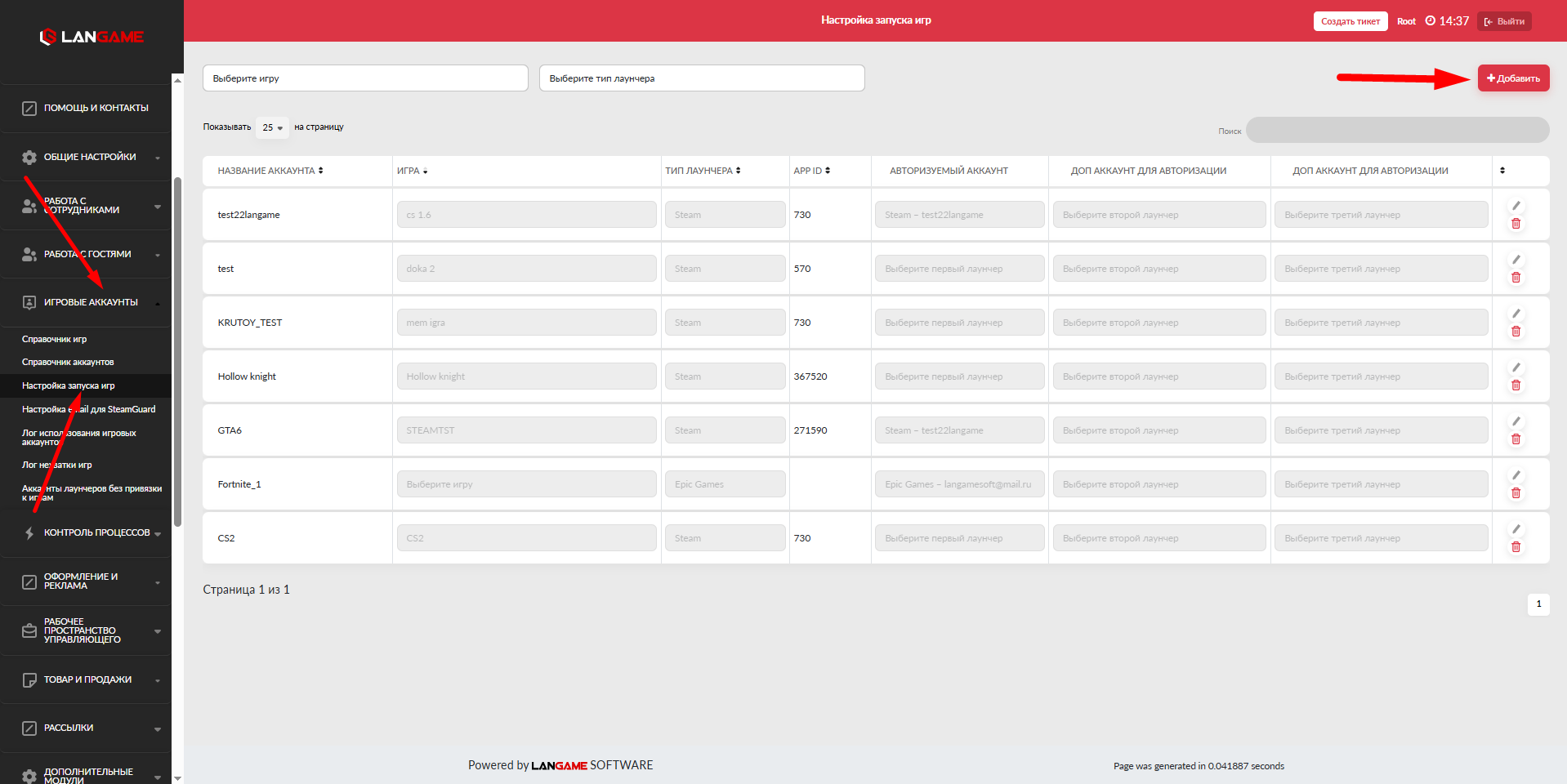Click the sort arrows in last column header
This screenshot has height=784, width=1567.
pyautogui.click(x=1502, y=171)
